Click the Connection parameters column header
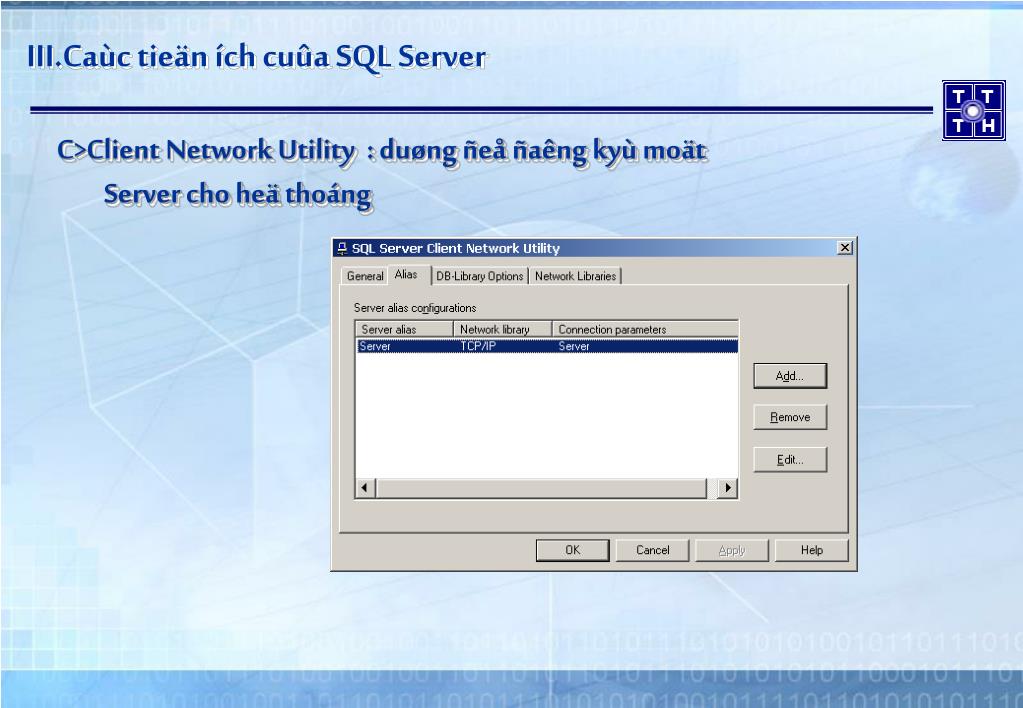 click(645, 329)
